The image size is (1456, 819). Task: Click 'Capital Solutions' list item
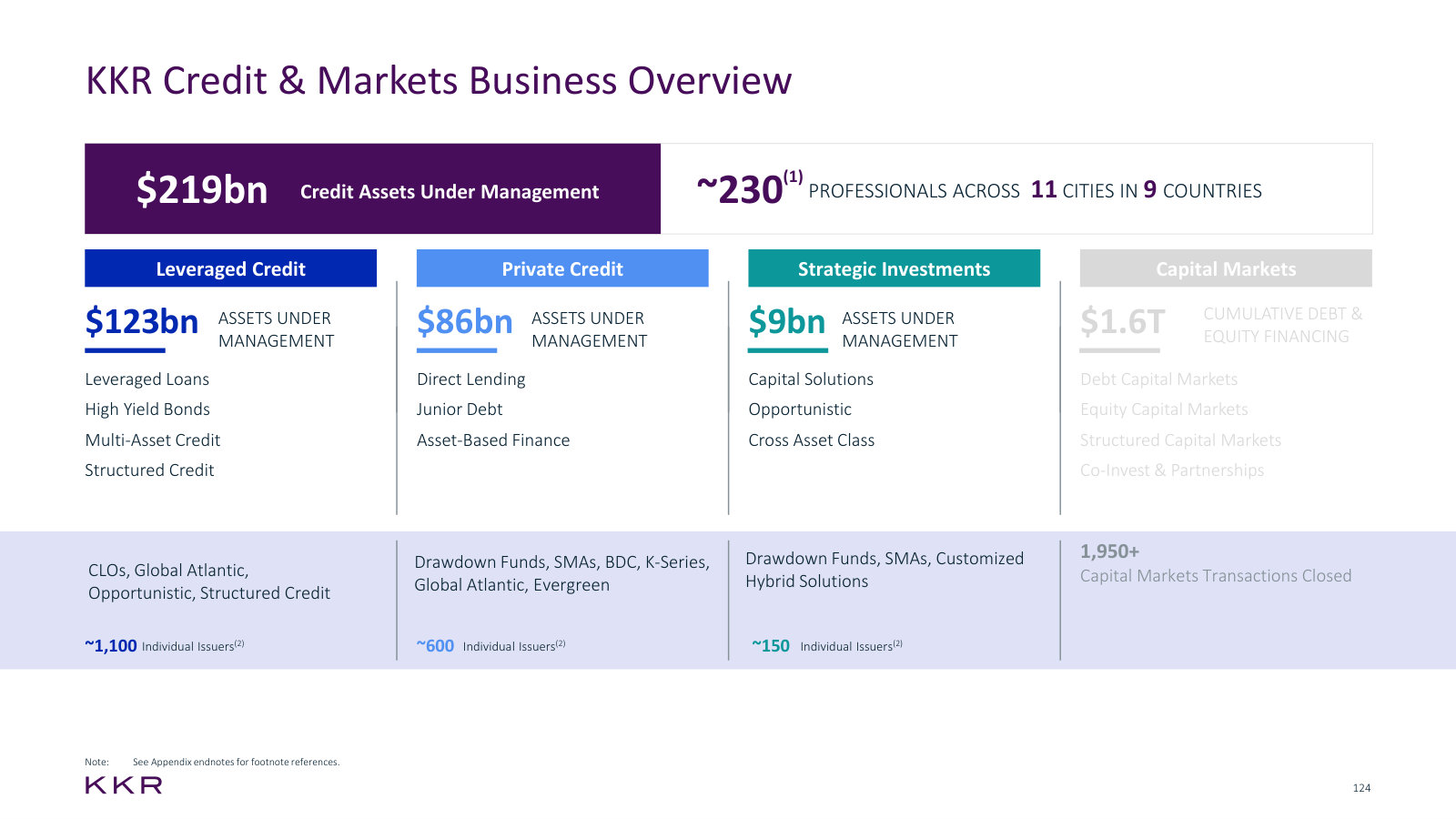[x=811, y=379]
